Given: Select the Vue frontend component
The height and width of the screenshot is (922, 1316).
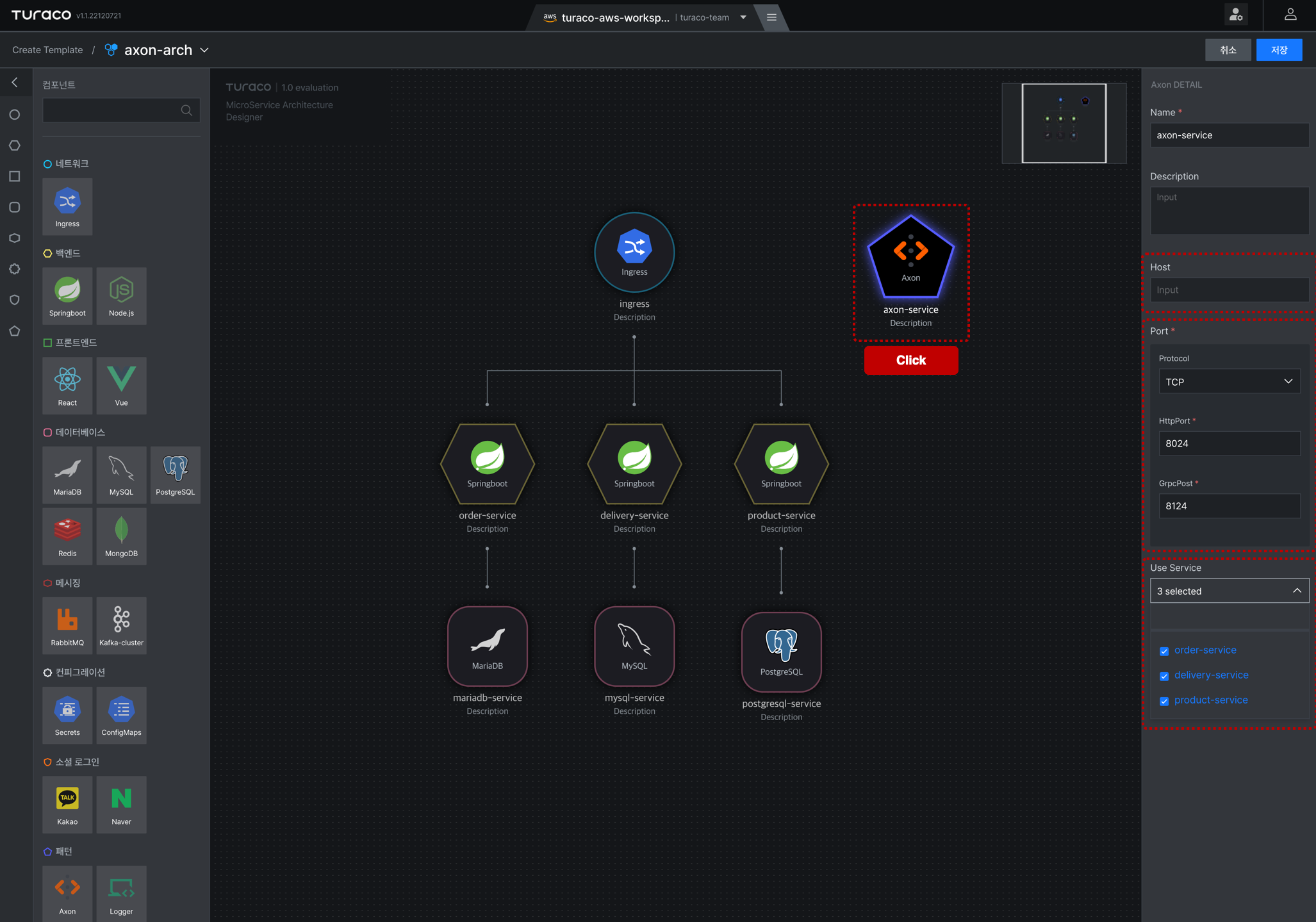Looking at the screenshot, I should tap(121, 386).
